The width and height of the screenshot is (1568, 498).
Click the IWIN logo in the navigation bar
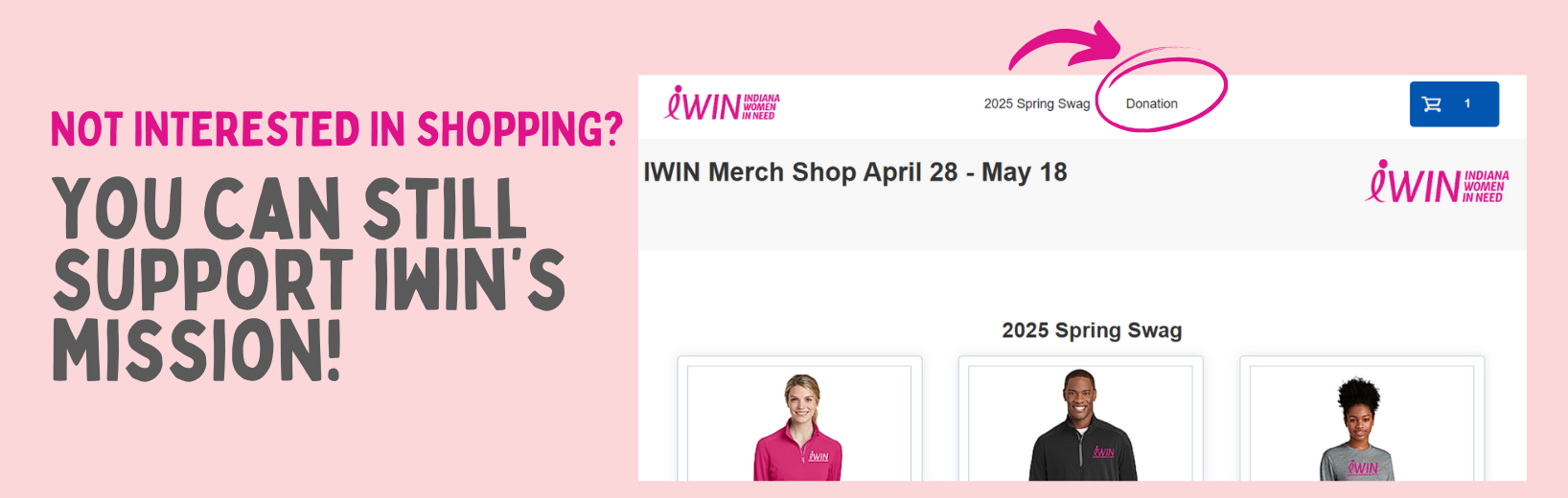(x=723, y=103)
